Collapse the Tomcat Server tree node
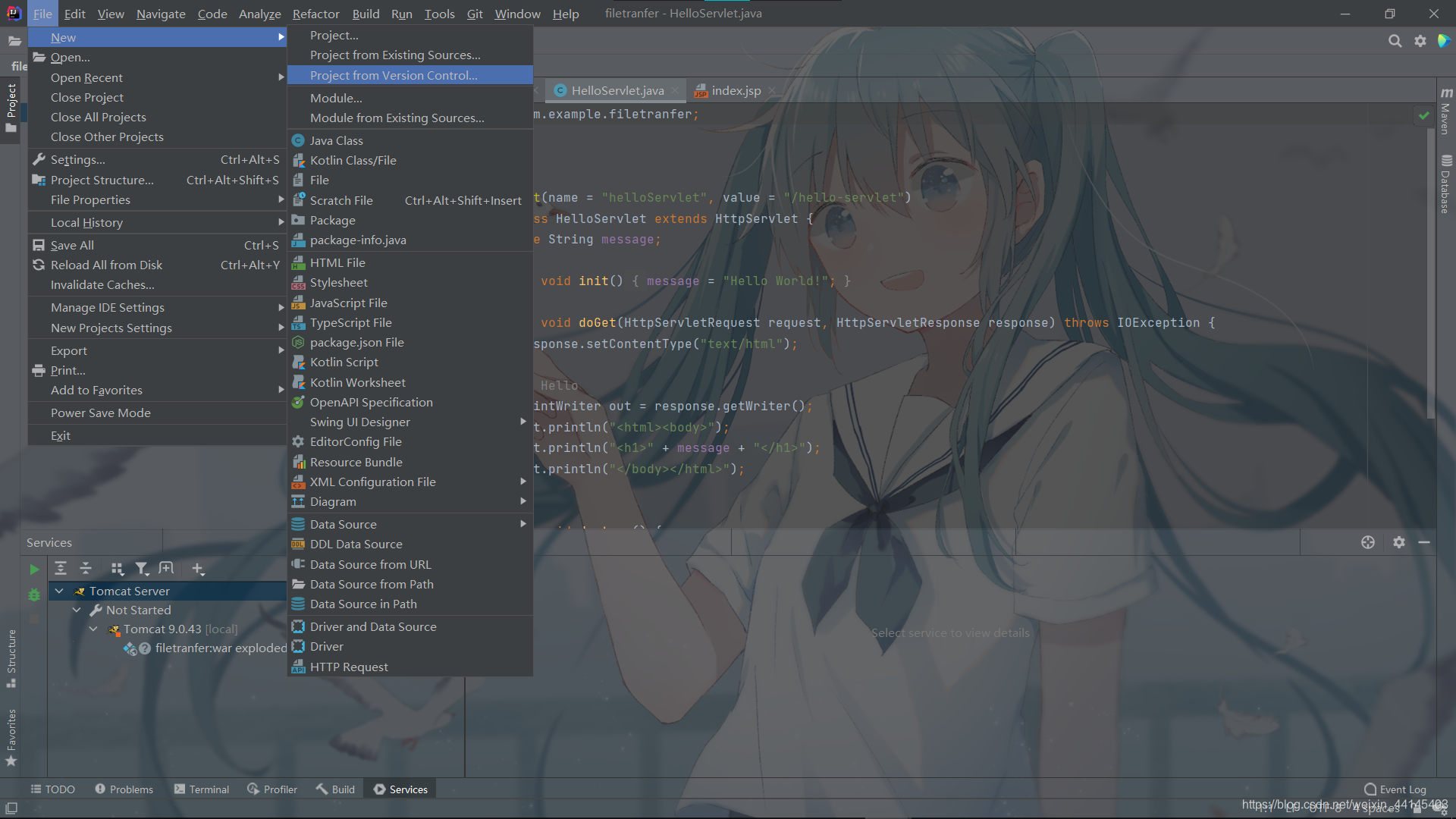The height and width of the screenshot is (819, 1456). pyautogui.click(x=59, y=591)
